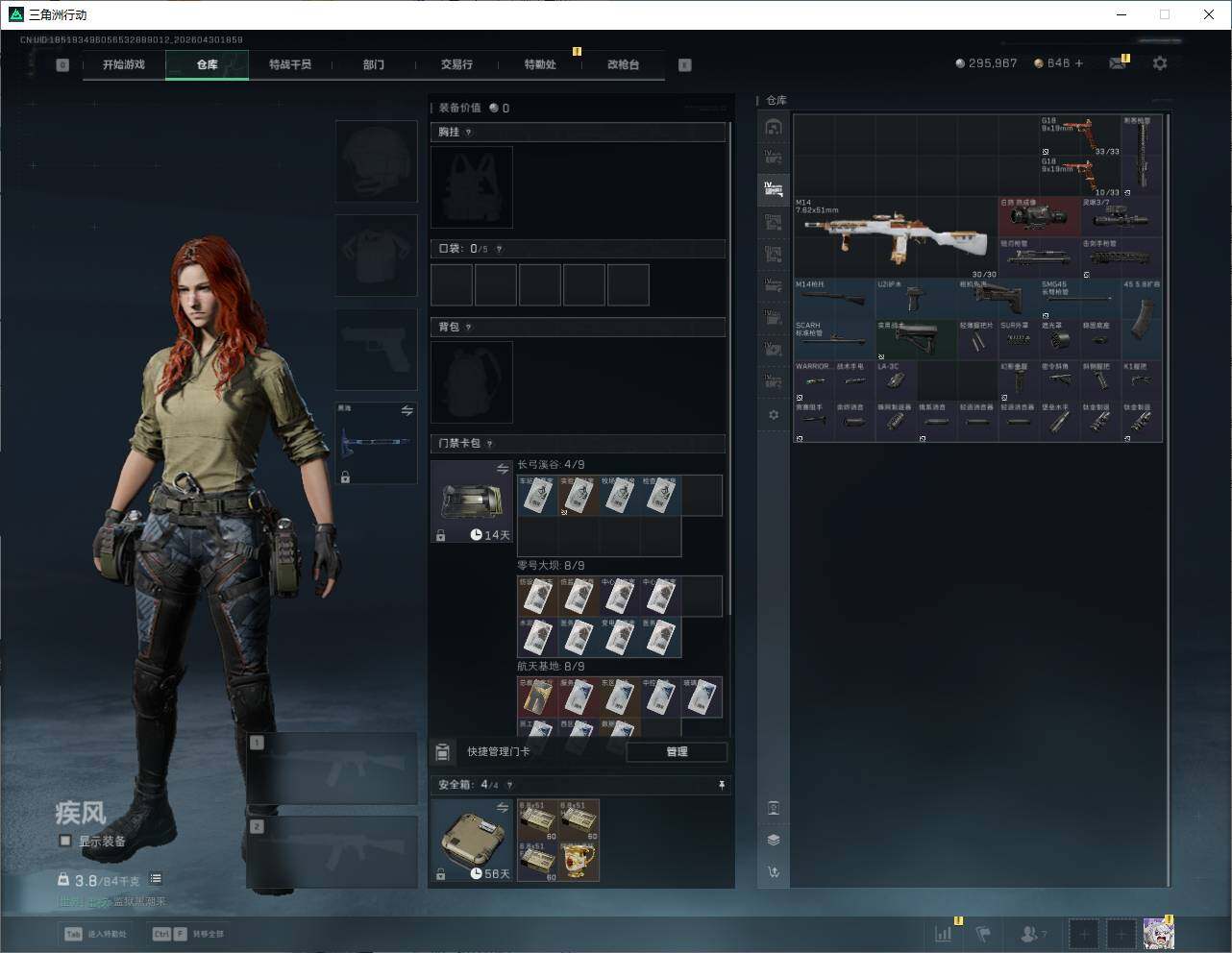Select the M14枪托 stock item
The height and width of the screenshot is (953, 1232).
click(834, 300)
